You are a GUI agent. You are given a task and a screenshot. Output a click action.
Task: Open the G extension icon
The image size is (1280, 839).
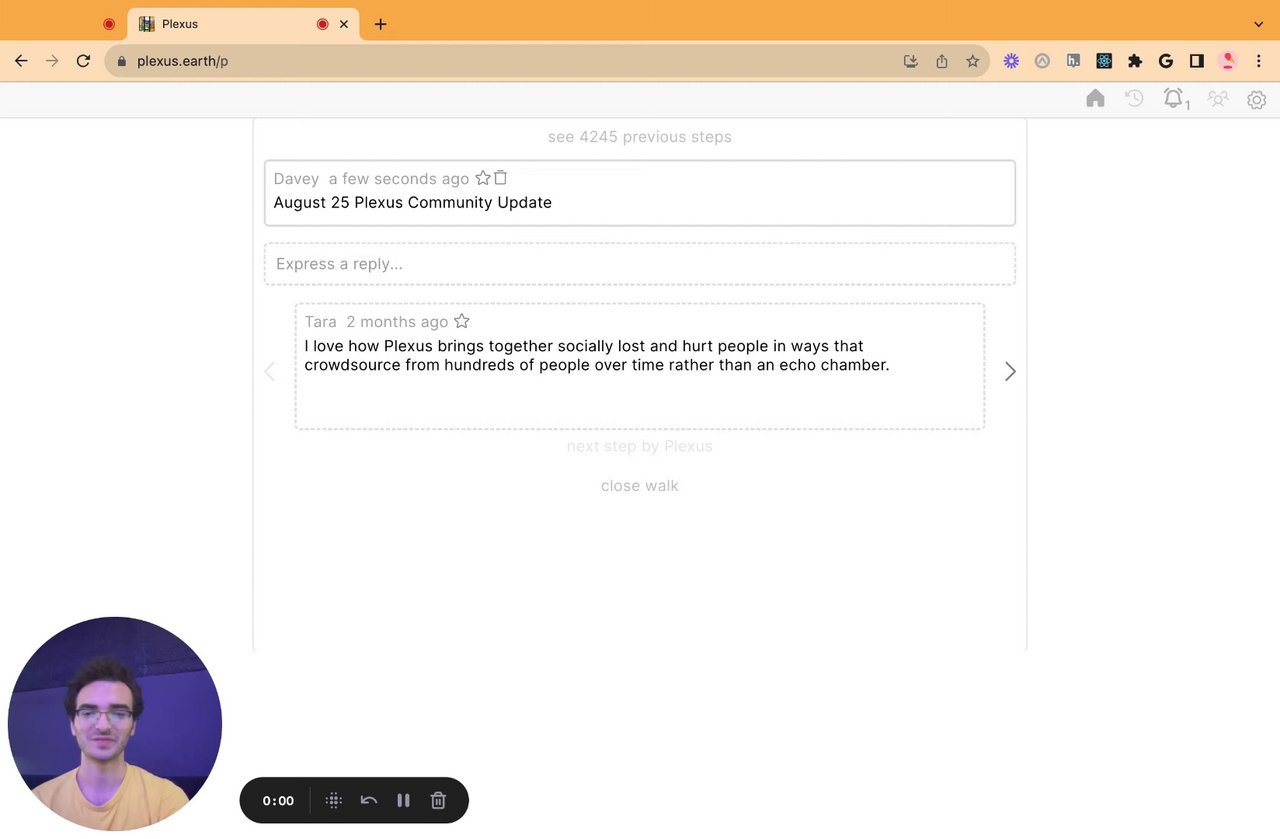1166,61
